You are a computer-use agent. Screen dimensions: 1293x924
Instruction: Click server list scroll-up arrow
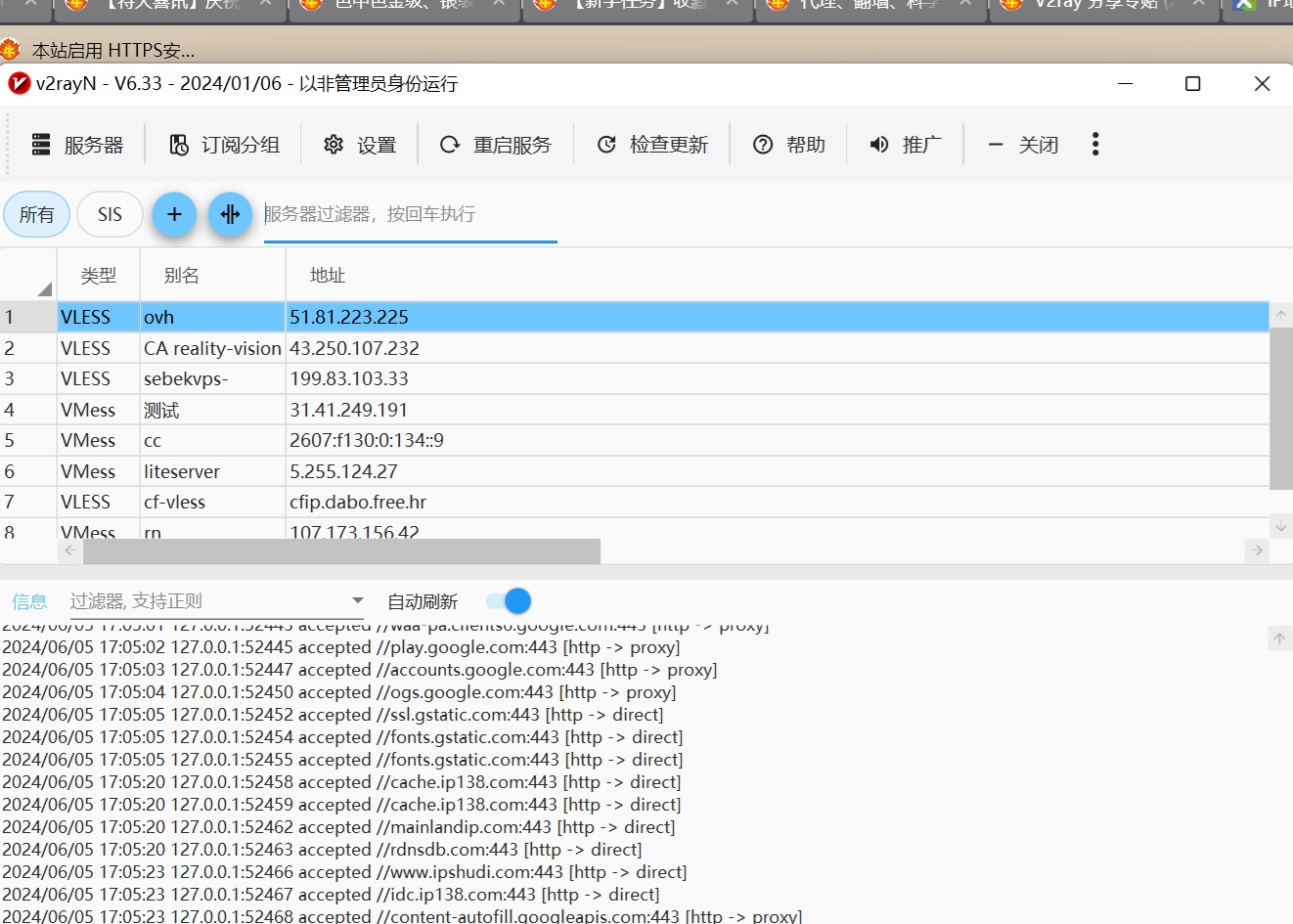(1281, 315)
